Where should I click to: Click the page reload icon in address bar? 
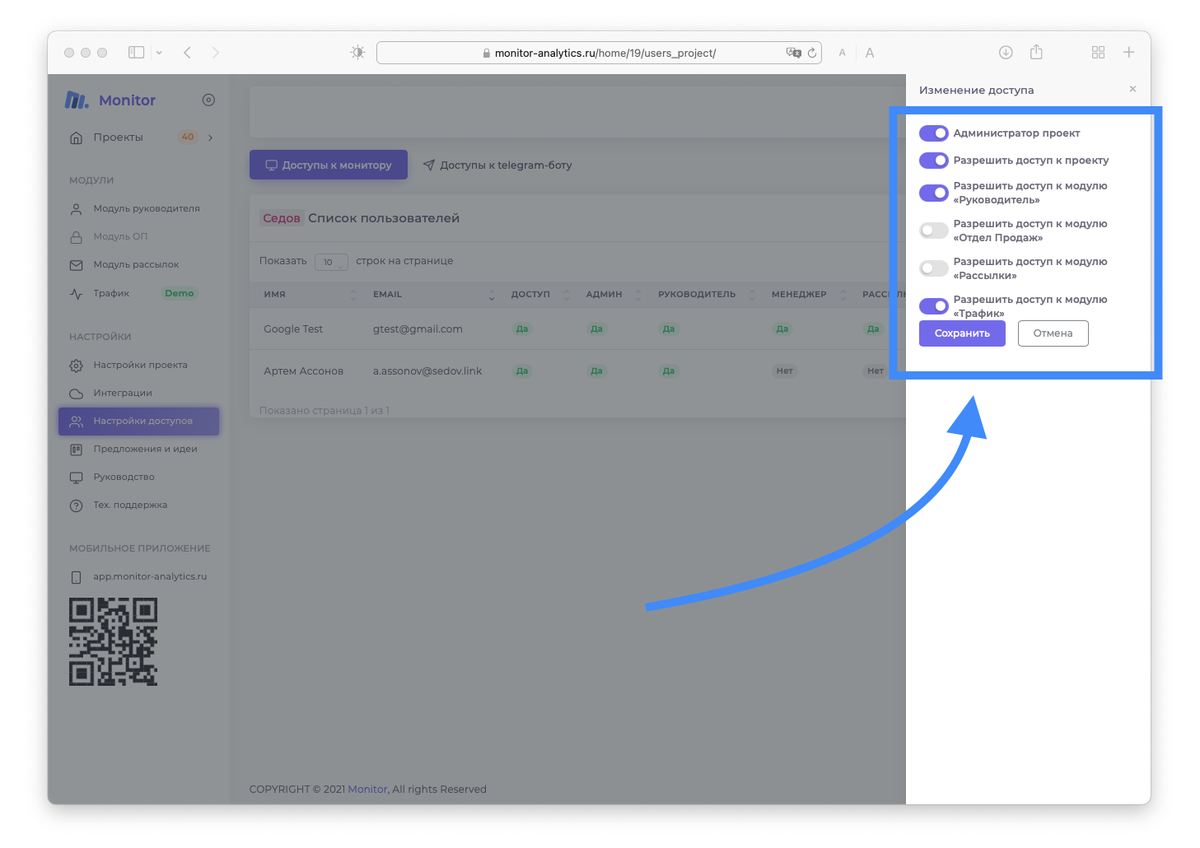click(812, 53)
